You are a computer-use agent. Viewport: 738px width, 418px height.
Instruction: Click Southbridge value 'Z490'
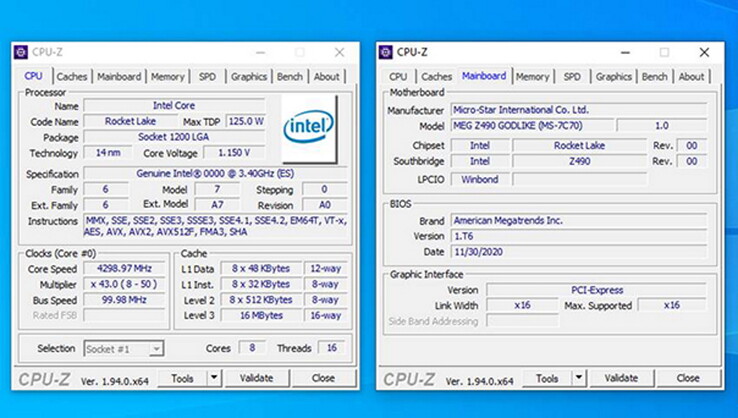pyautogui.click(x=579, y=161)
